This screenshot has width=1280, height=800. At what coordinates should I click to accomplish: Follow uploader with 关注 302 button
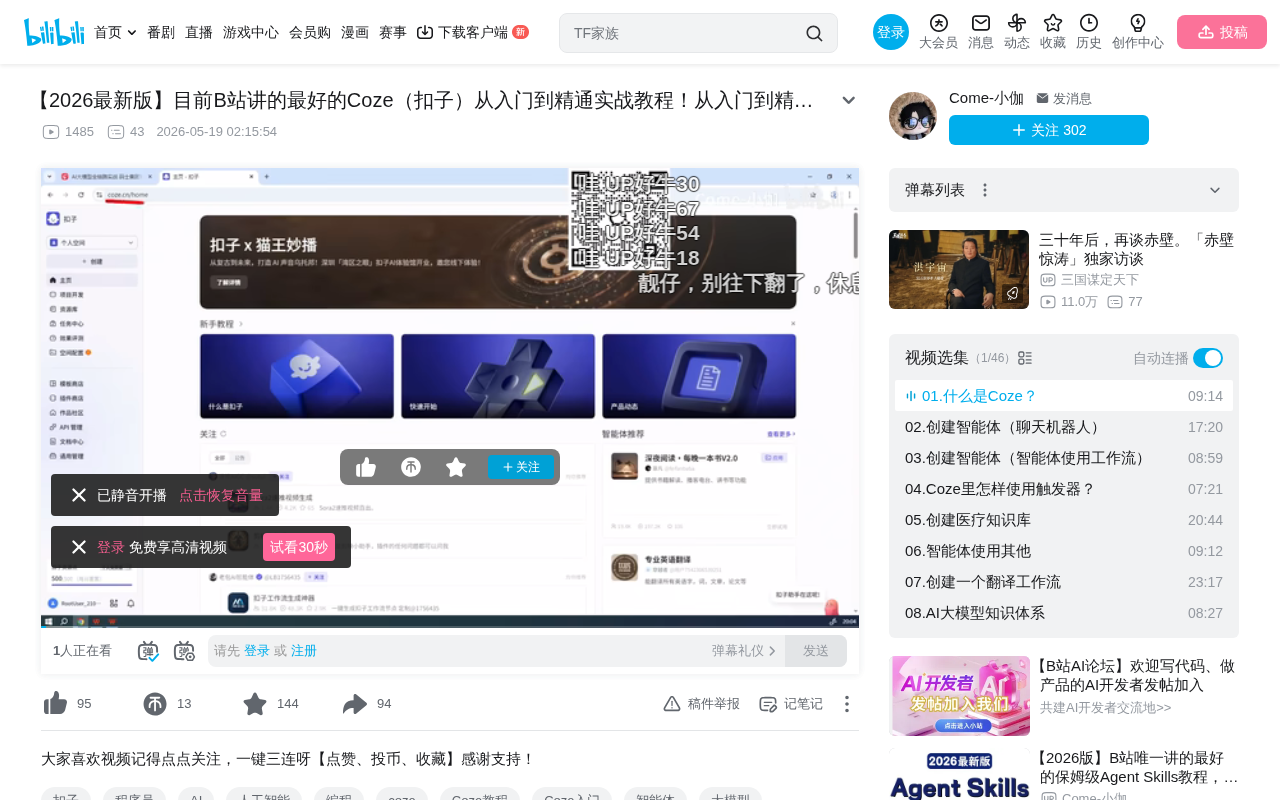pyautogui.click(x=1049, y=130)
